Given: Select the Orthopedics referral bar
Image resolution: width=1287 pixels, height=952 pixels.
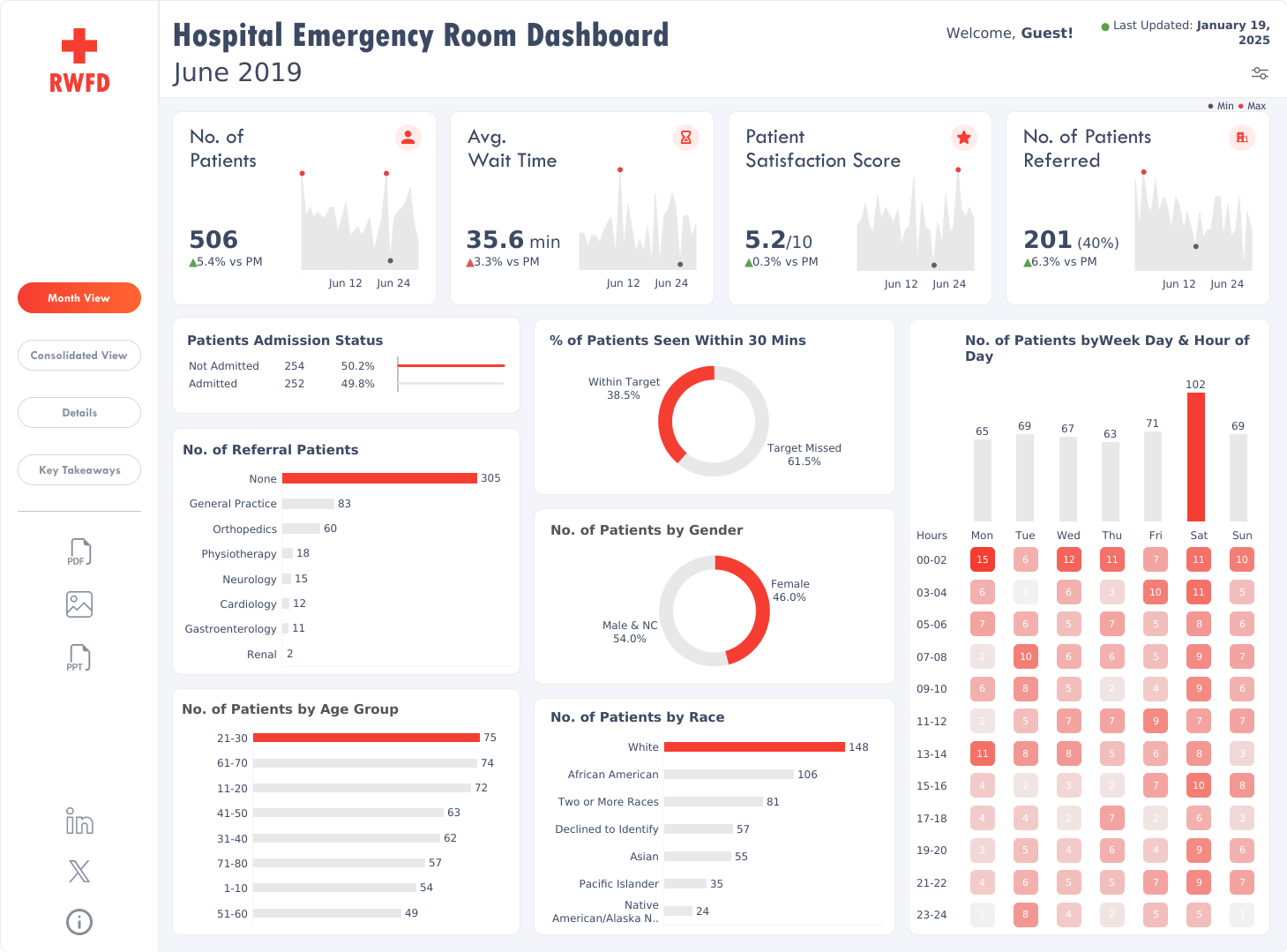Looking at the screenshot, I should [x=301, y=528].
